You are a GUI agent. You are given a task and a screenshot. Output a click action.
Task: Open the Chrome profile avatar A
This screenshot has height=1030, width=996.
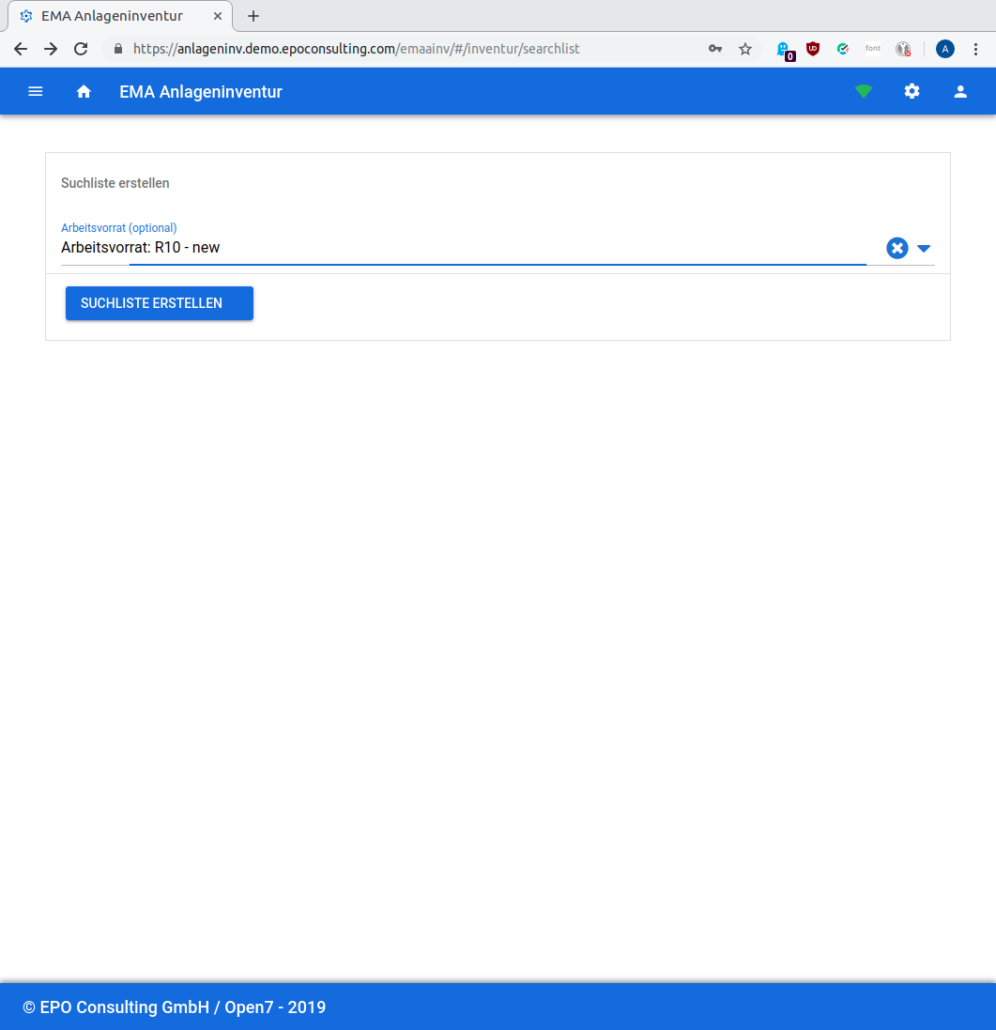(945, 49)
